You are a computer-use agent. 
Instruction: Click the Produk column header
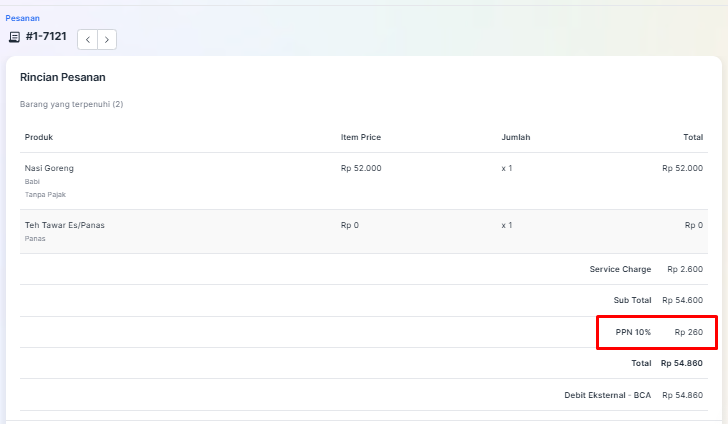tap(39, 137)
